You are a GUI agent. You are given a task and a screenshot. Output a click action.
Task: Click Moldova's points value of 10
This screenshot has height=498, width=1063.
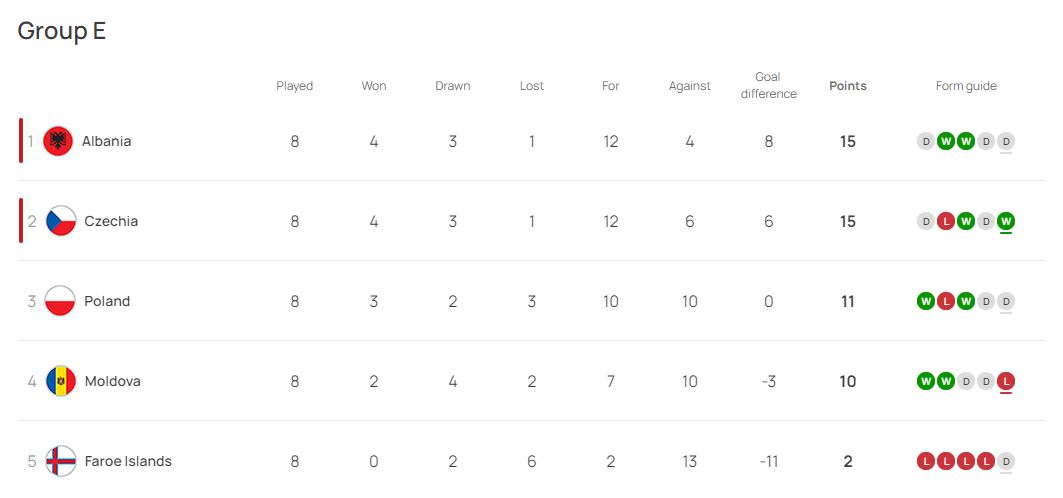(x=848, y=381)
